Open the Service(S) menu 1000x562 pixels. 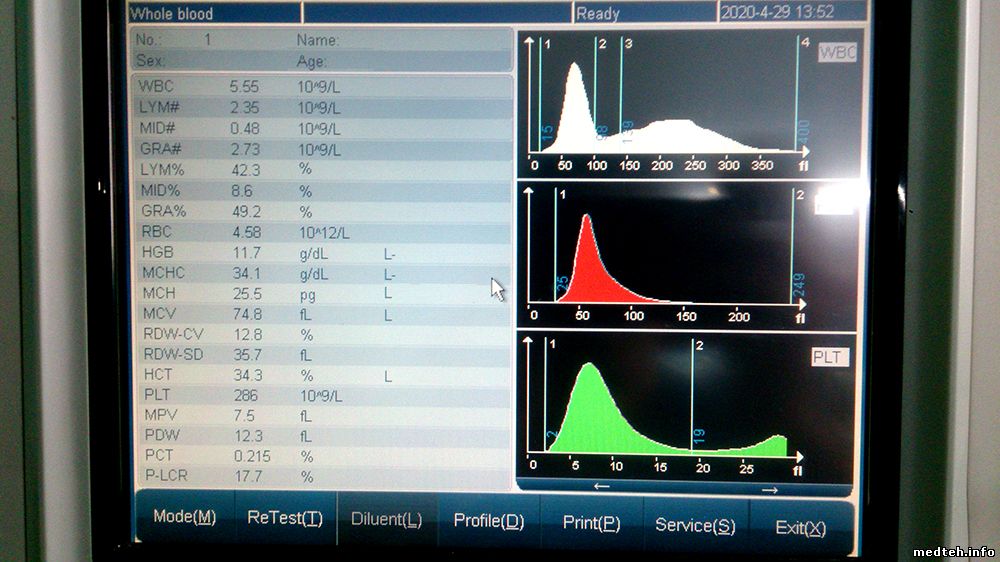click(x=695, y=525)
